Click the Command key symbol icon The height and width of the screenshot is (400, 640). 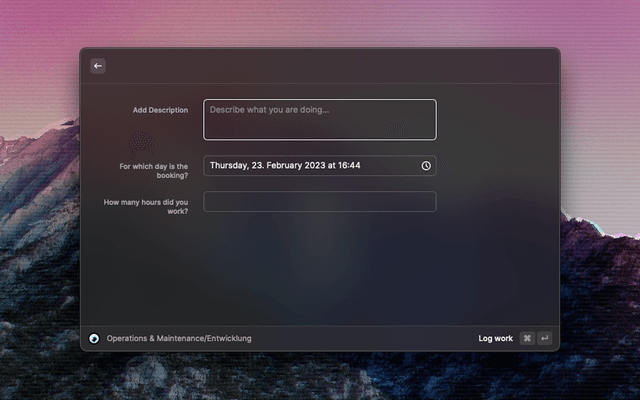point(527,338)
